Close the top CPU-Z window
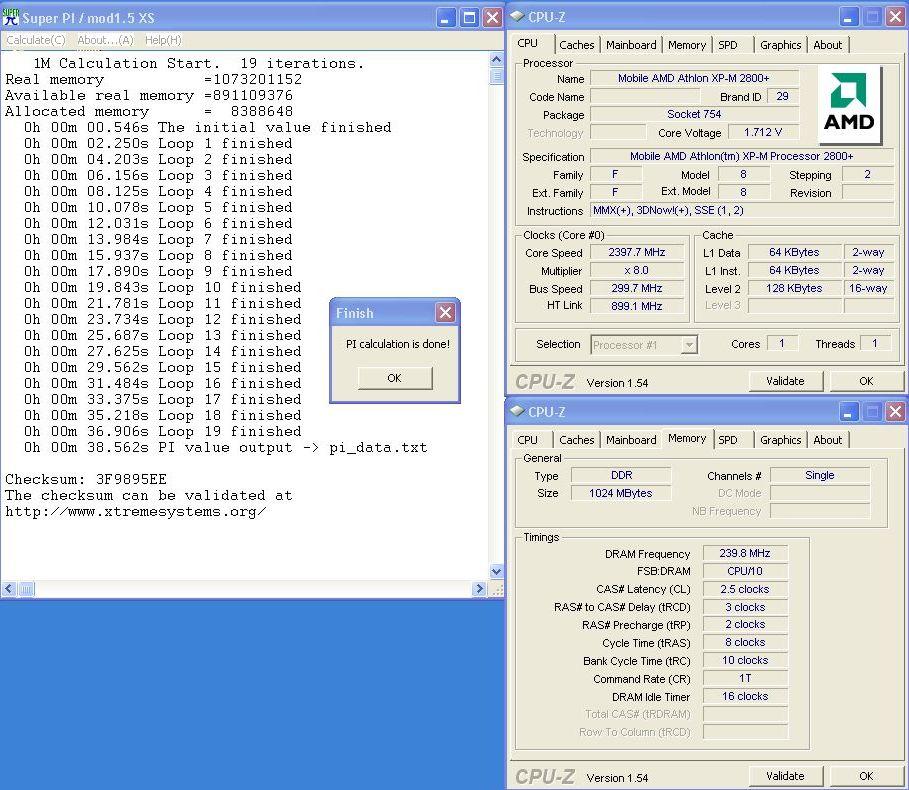Screen dimensions: 909x790 tap(895, 17)
